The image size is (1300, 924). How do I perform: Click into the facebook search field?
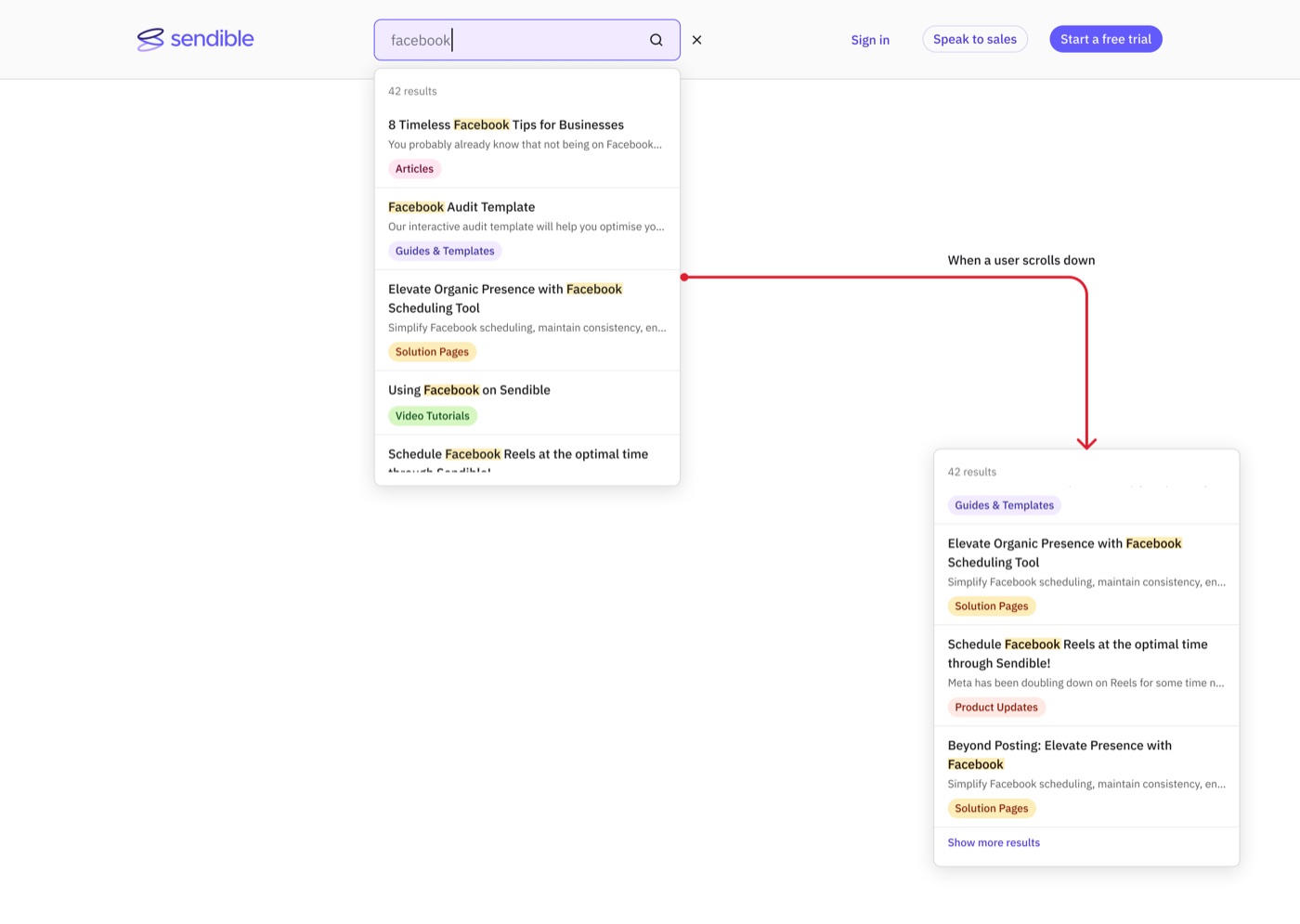[x=526, y=40]
